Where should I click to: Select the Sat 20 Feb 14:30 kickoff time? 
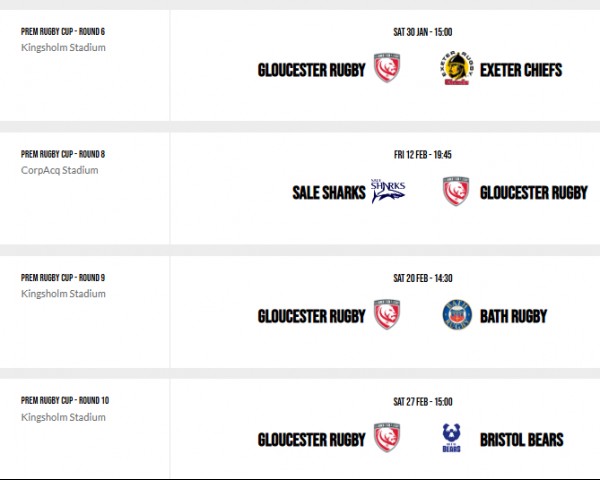[423, 278]
